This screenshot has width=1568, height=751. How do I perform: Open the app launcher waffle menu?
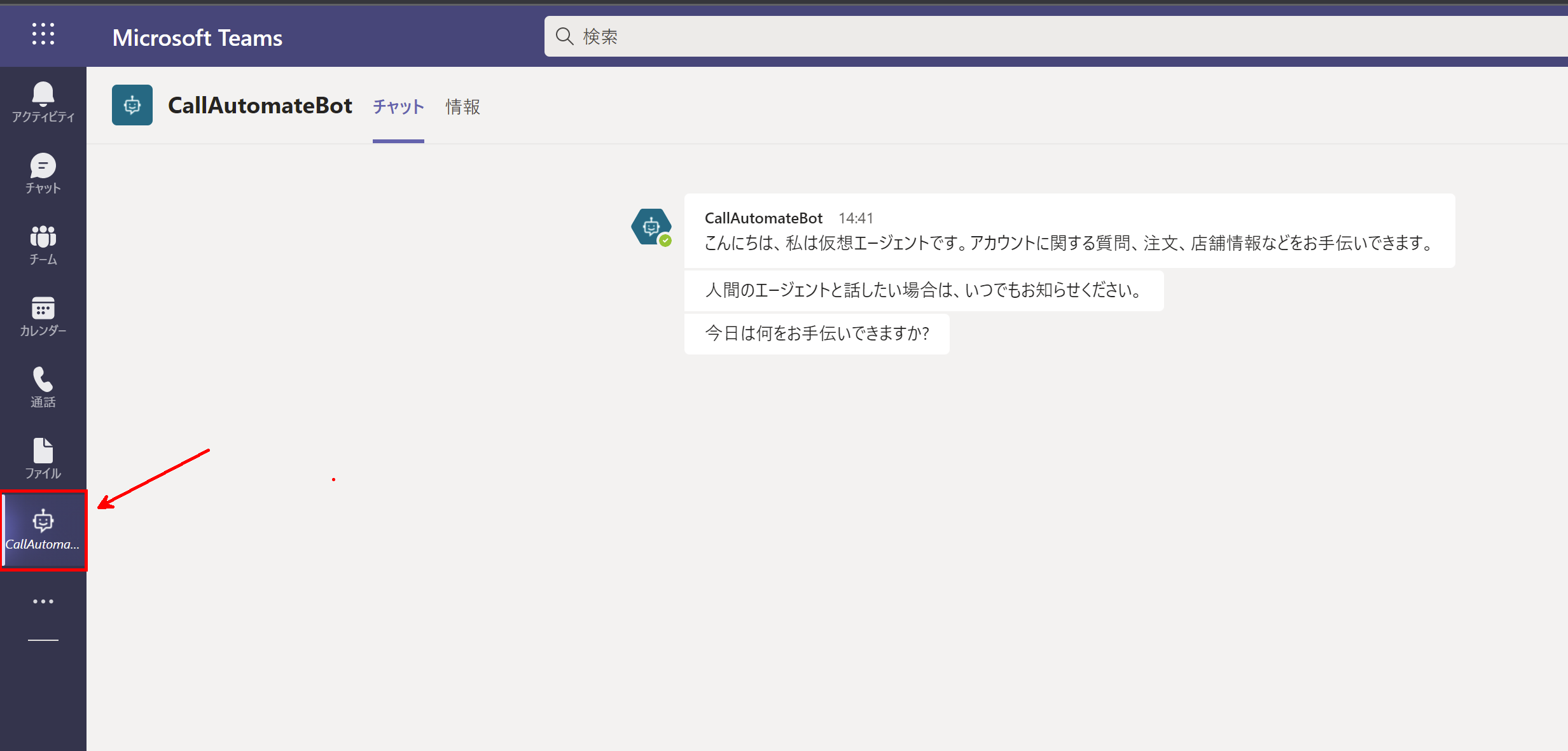click(x=43, y=35)
